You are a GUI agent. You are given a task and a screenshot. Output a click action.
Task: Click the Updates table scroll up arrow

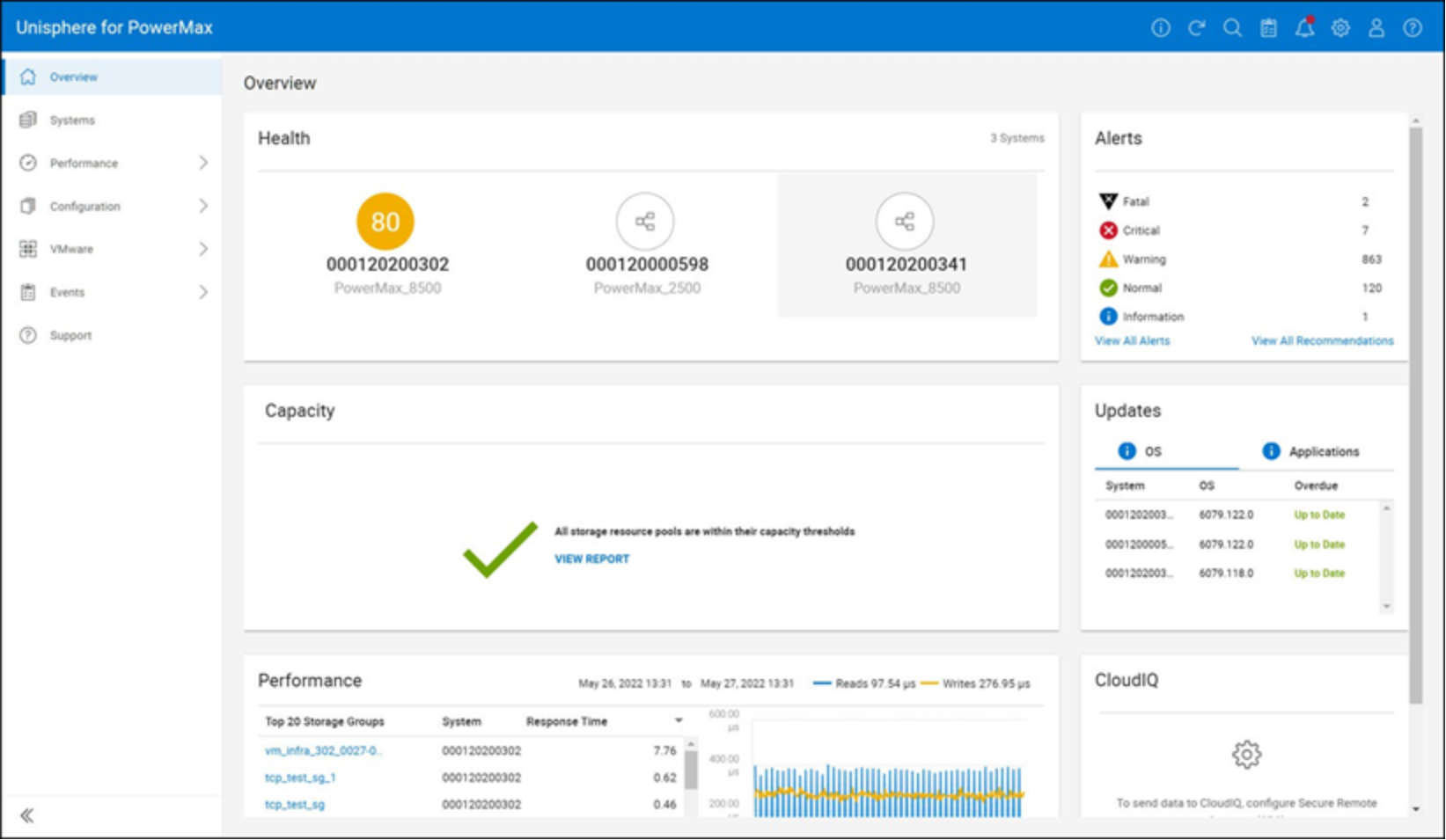point(1386,508)
